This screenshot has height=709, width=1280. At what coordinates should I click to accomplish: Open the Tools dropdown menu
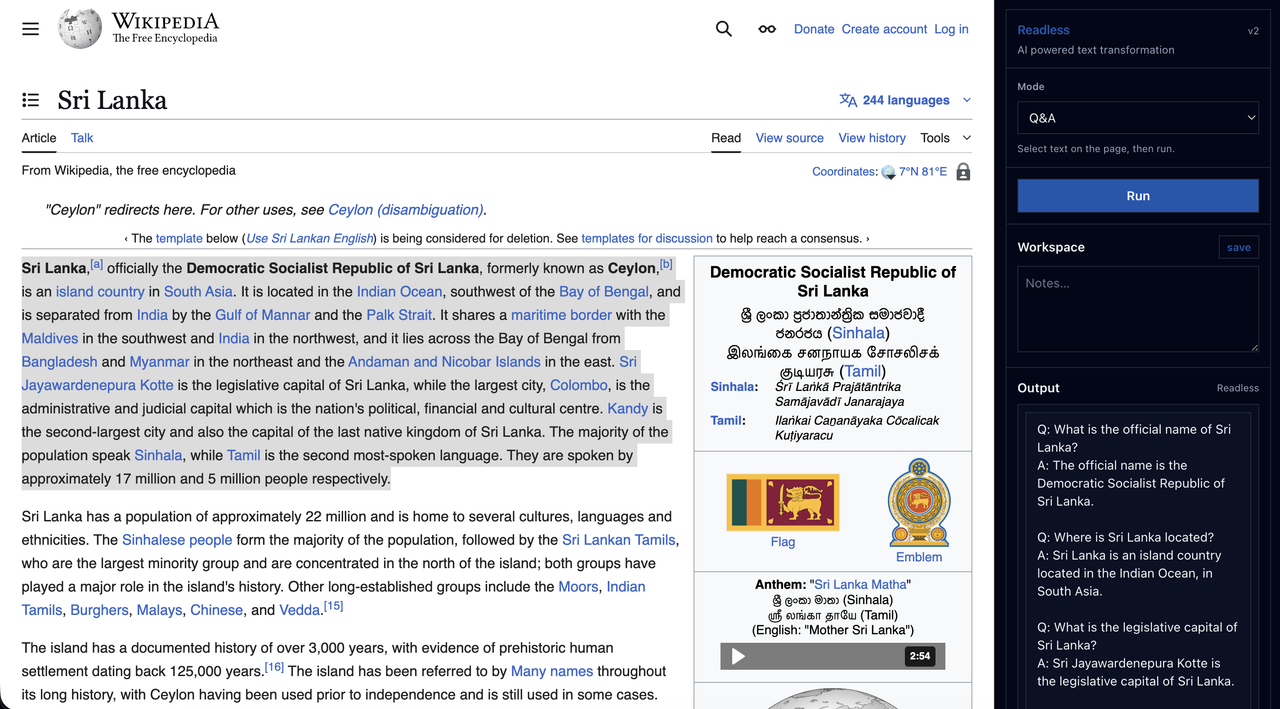(946, 138)
